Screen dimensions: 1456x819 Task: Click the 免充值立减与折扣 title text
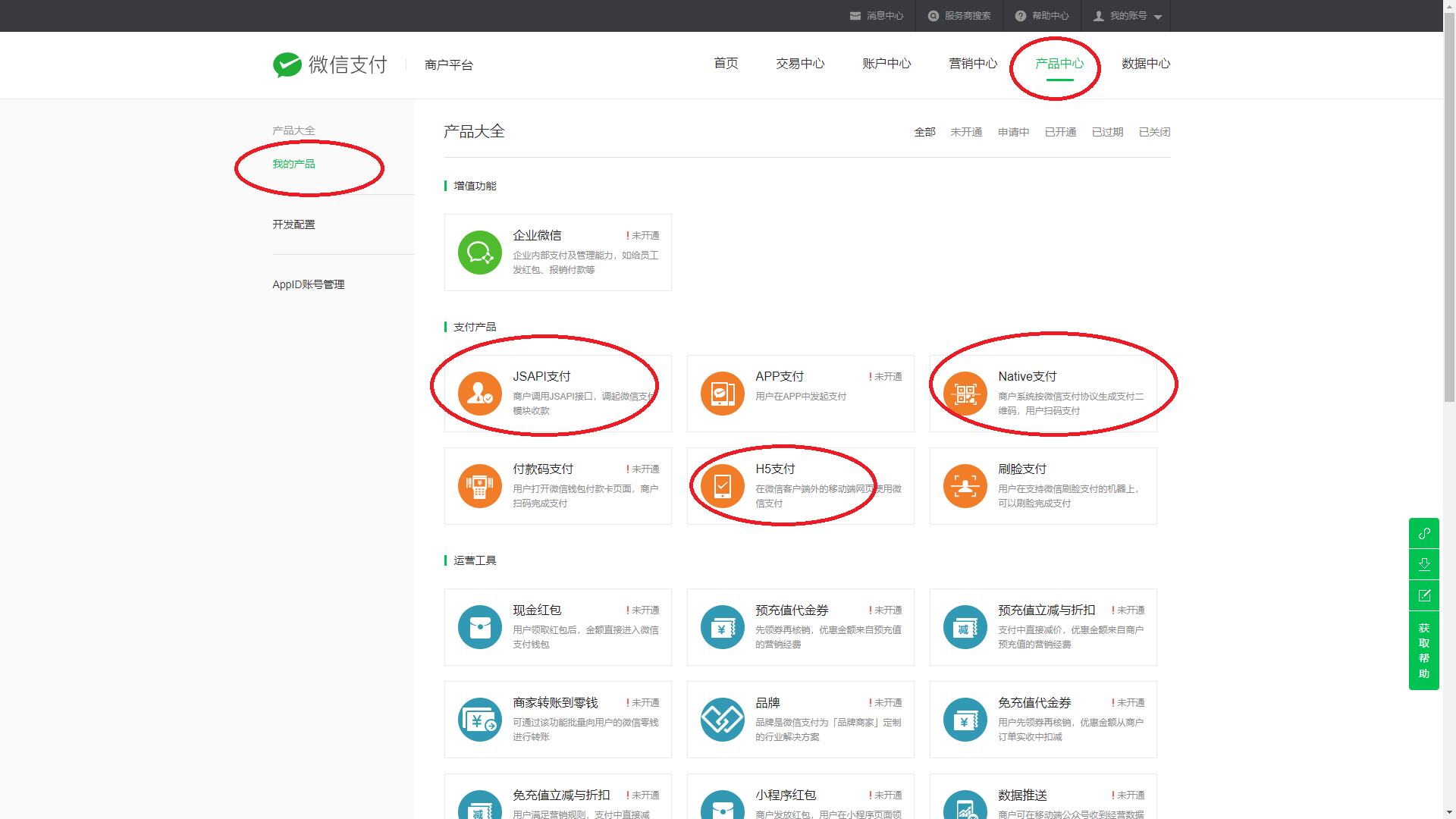pyautogui.click(x=561, y=795)
